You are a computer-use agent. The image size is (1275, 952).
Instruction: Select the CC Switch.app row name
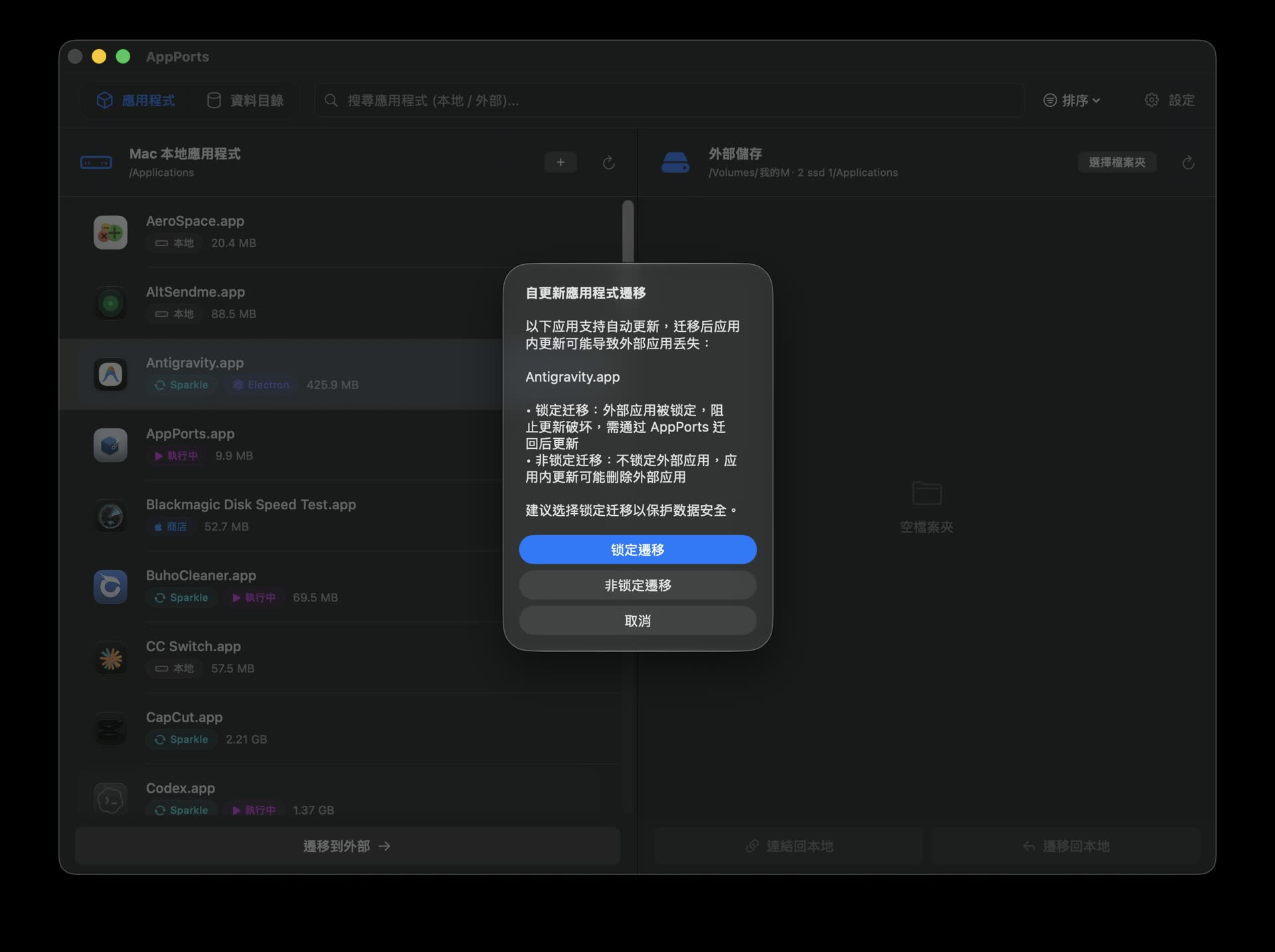click(x=193, y=647)
